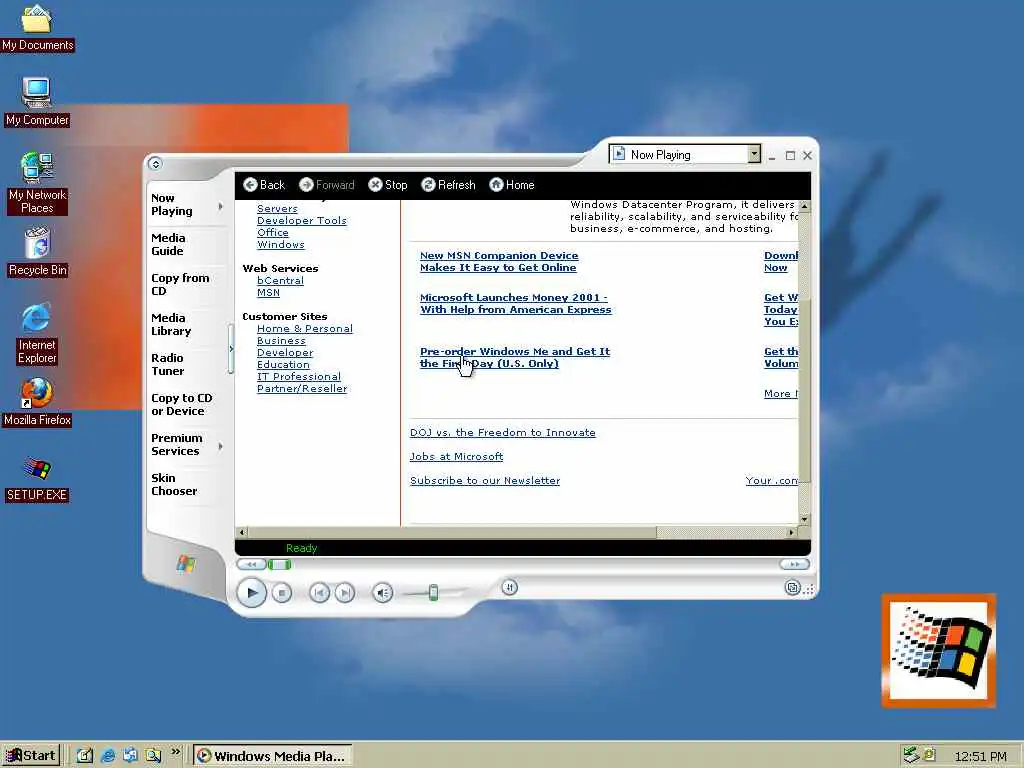Select Mozilla Firefox desktop shortcut
This screenshot has width=1024, height=768.
point(37,402)
